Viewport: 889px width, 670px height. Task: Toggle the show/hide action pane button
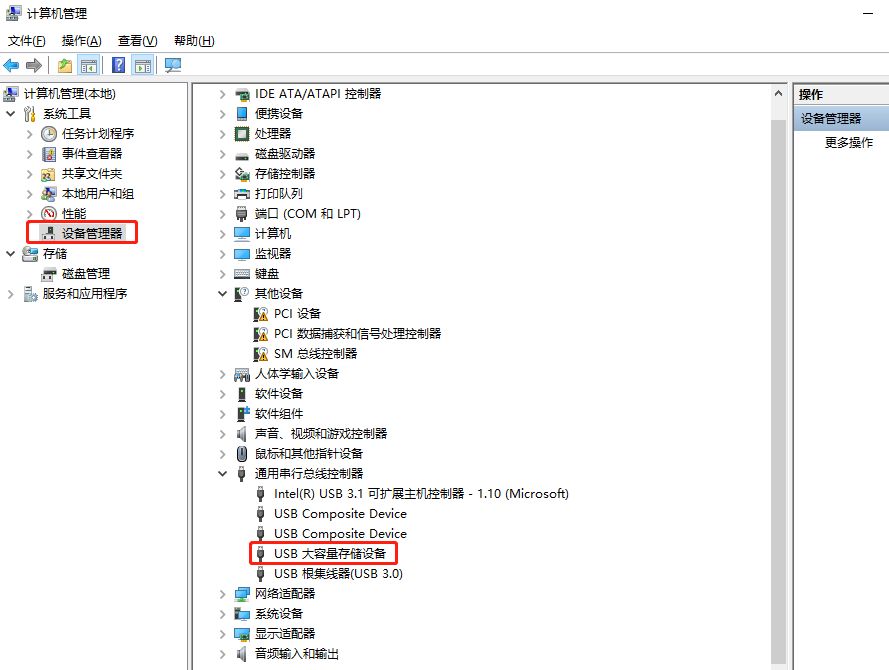pos(143,65)
